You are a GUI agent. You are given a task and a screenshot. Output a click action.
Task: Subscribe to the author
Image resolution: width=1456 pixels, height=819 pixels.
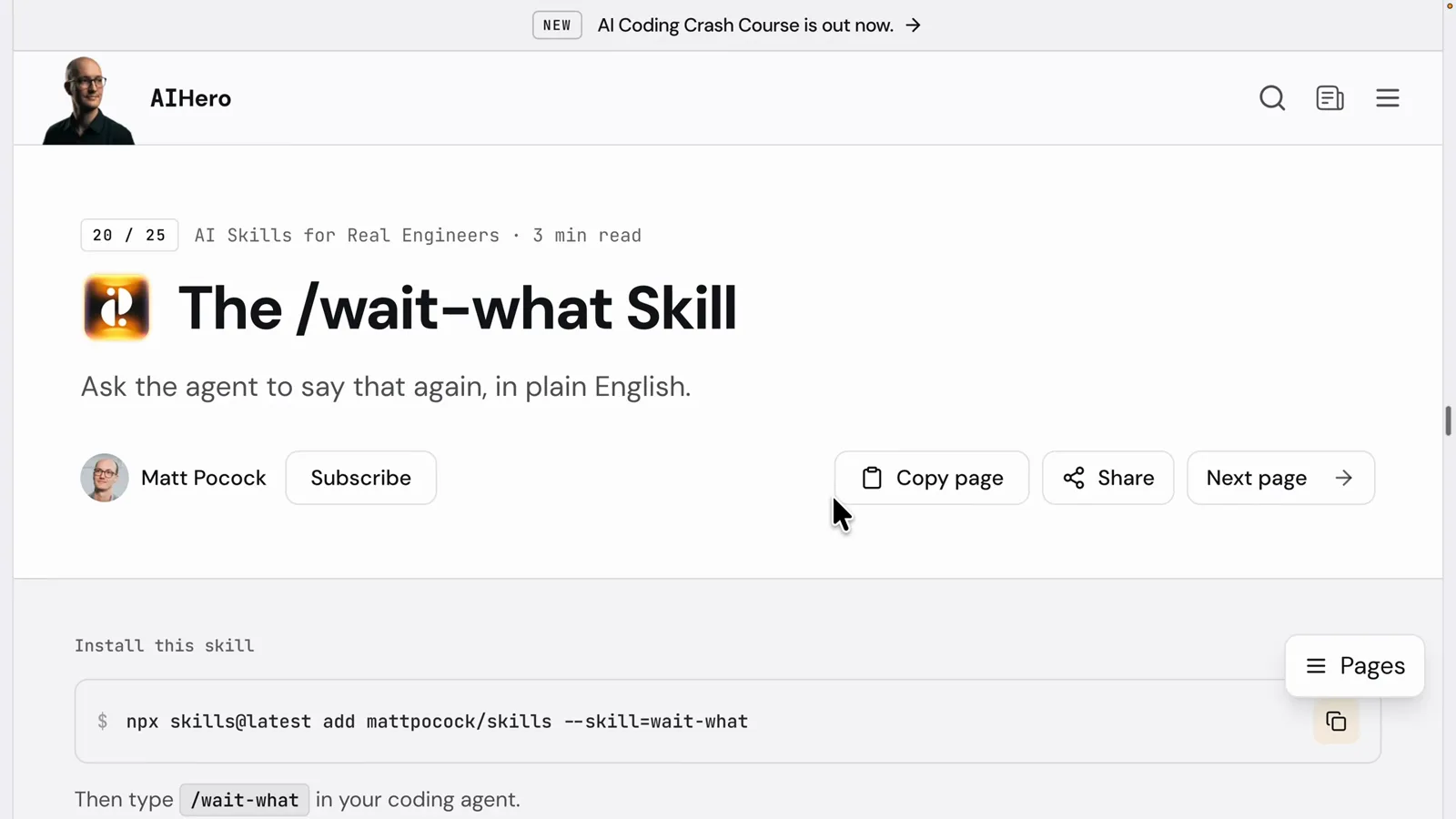[361, 478]
